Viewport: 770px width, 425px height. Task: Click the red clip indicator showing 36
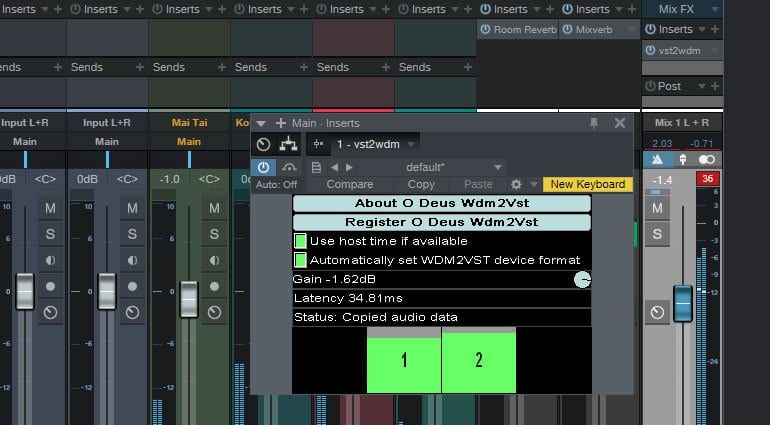tap(707, 179)
